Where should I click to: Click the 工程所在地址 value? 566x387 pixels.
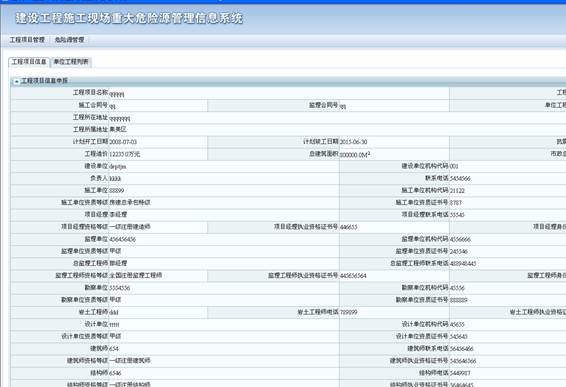pos(120,119)
